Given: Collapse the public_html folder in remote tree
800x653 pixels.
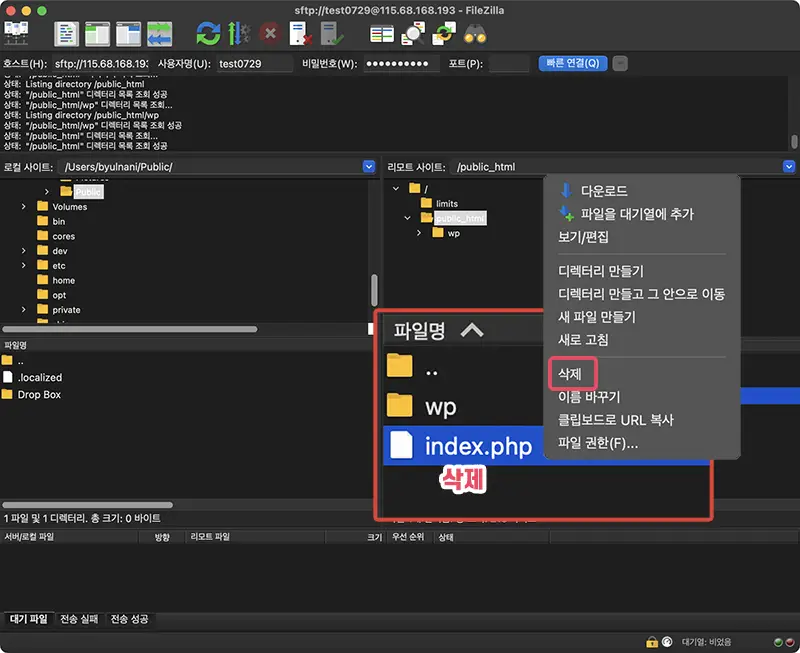Looking at the screenshot, I should pyautogui.click(x=407, y=218).
